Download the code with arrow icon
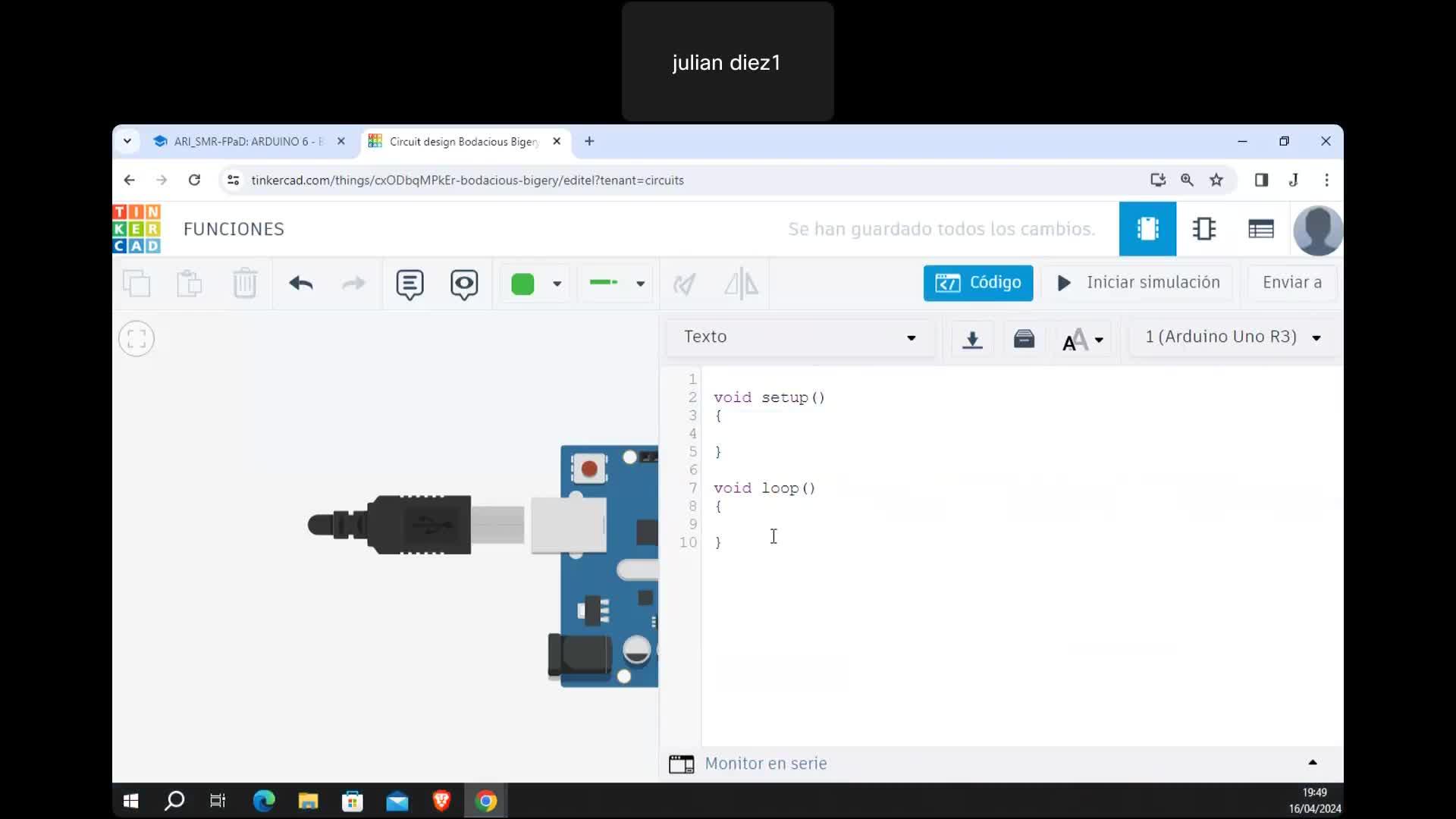 point(972,338)
